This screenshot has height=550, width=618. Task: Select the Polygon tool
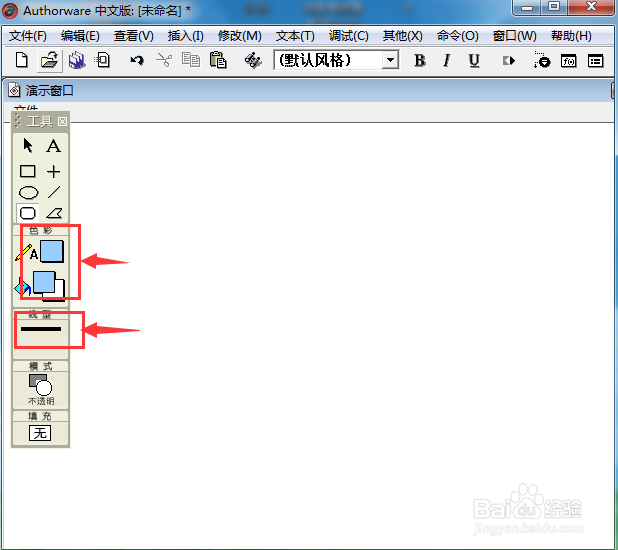pos(54,213)
